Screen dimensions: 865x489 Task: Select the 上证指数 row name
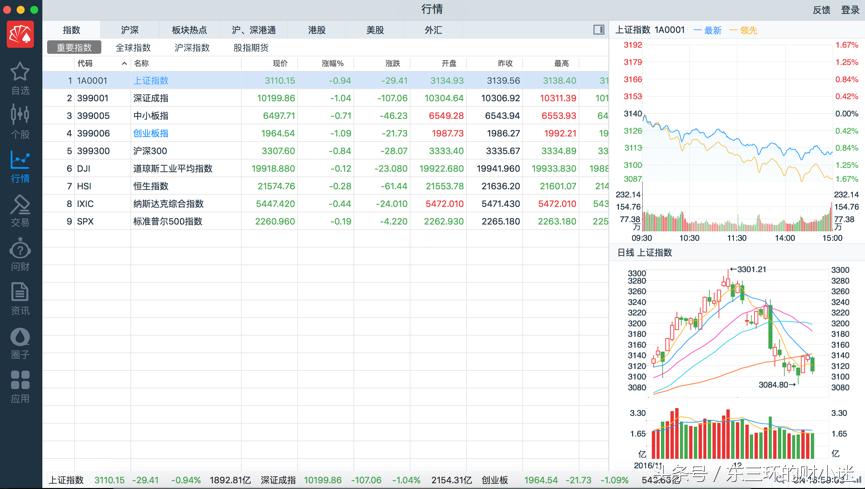(151, 81)
